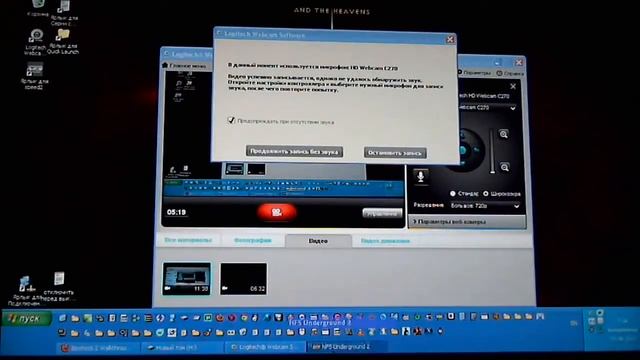Open the 'Разрешение' resolution dropdown
The image size is (640, 360).
[x=485, y=206]
